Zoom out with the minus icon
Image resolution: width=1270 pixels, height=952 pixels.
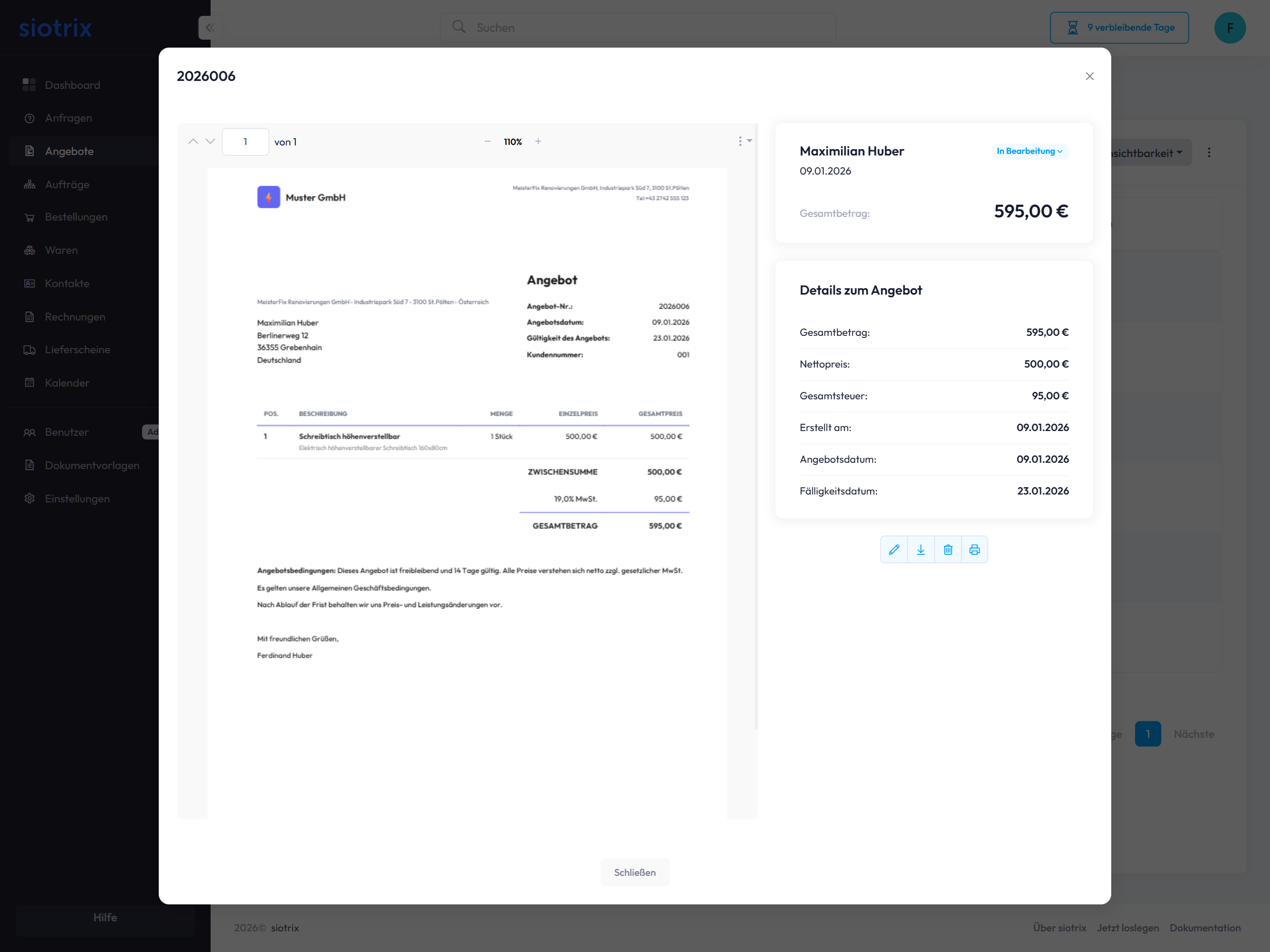point(487,142)
